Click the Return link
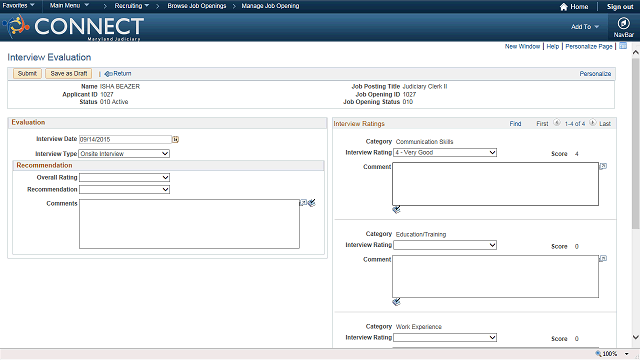This screenshot has height=360, width=640. [118, 73]
